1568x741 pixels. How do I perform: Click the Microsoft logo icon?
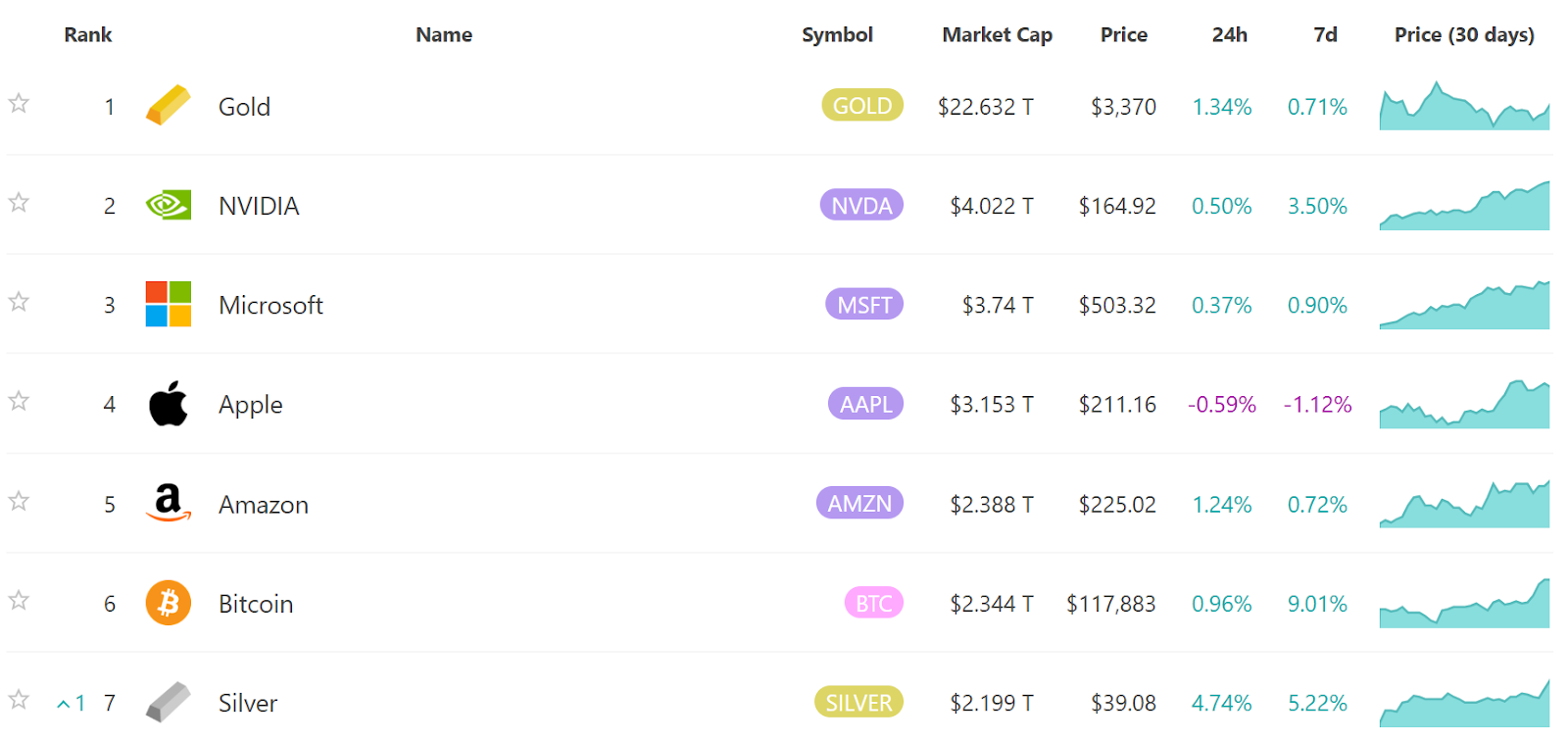tap(168, 304)
